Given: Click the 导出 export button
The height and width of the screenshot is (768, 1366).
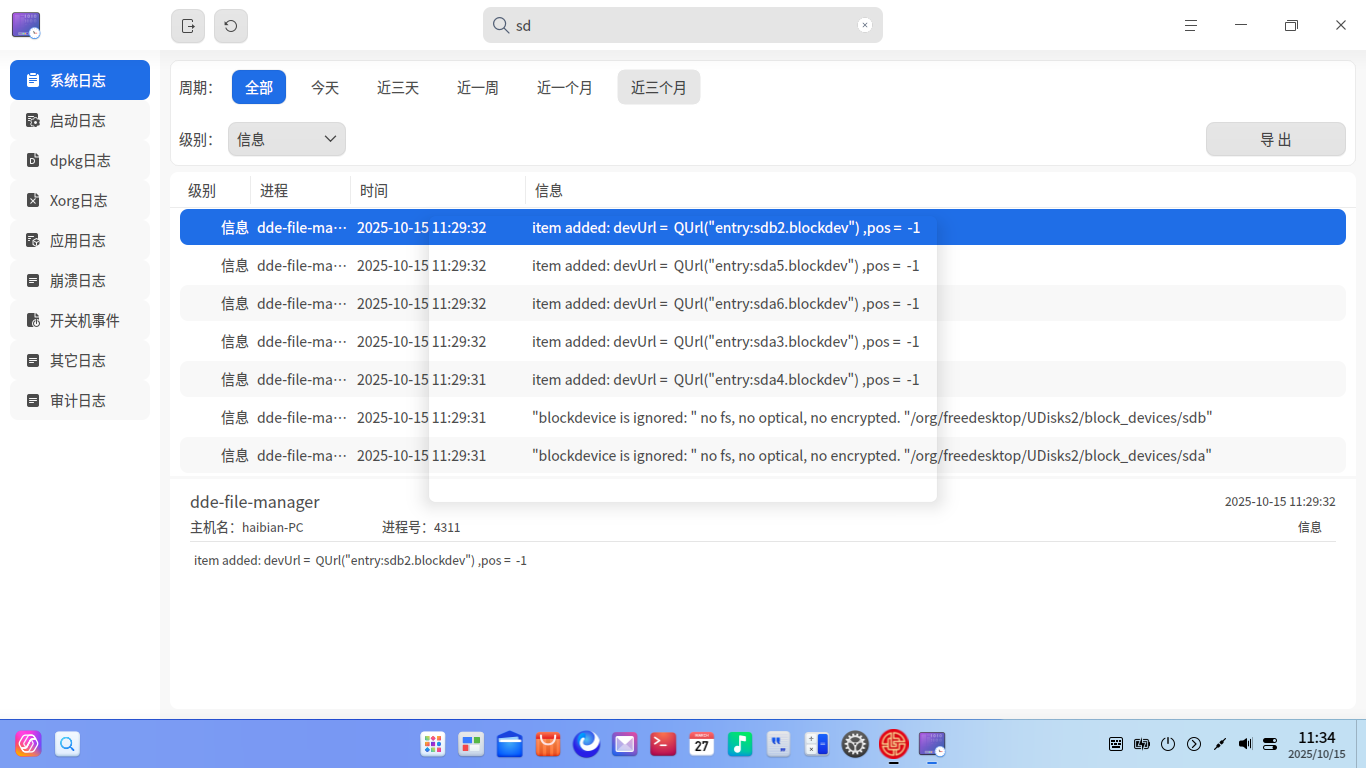Looking at the screenshot, I should (1276, 139).
